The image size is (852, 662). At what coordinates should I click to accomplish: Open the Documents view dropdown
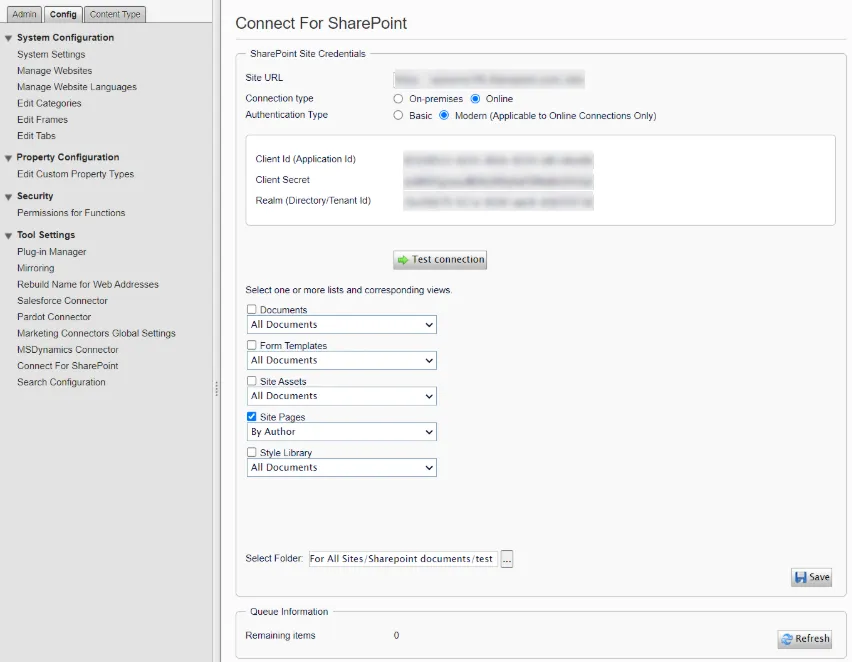coord(342,324)
